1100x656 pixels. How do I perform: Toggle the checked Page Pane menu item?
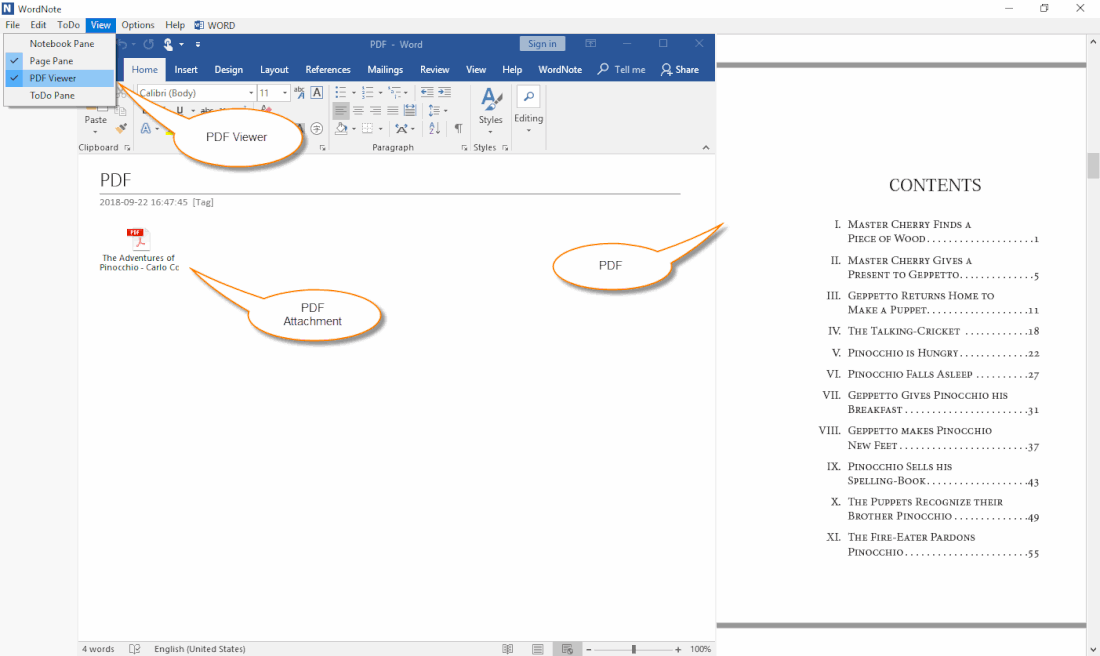point(60,61)
